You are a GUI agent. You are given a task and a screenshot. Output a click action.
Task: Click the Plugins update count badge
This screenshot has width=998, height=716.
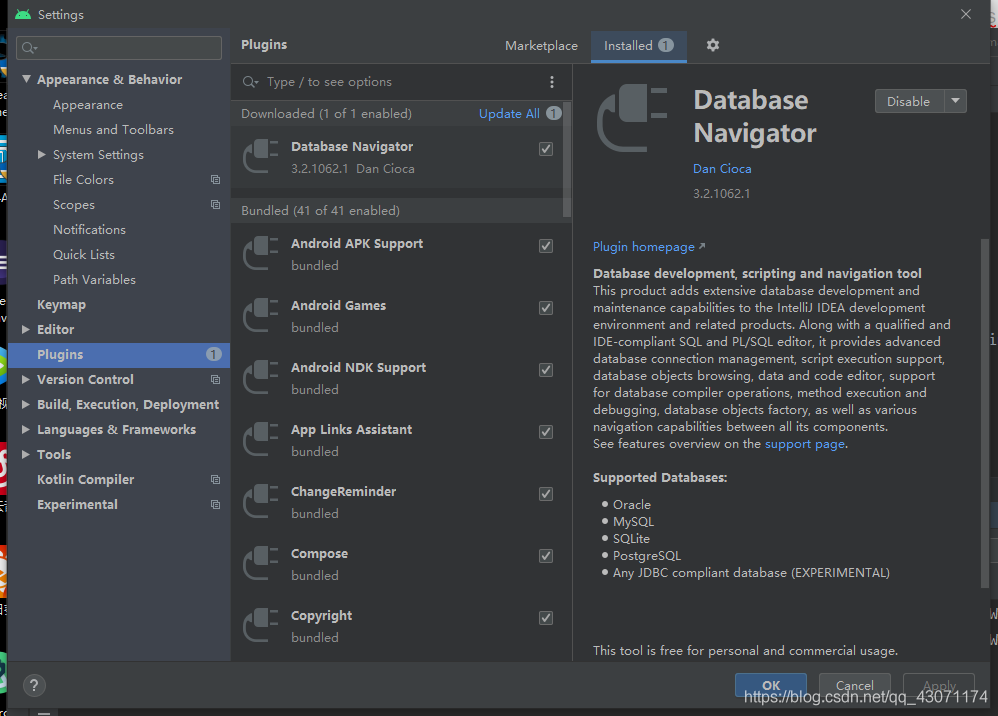214,354
